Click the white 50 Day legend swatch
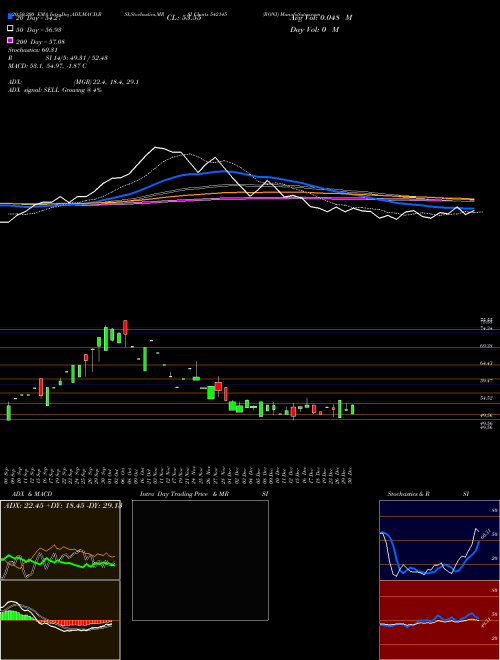This screenshot has height=660, width=500. click(10, 29)
